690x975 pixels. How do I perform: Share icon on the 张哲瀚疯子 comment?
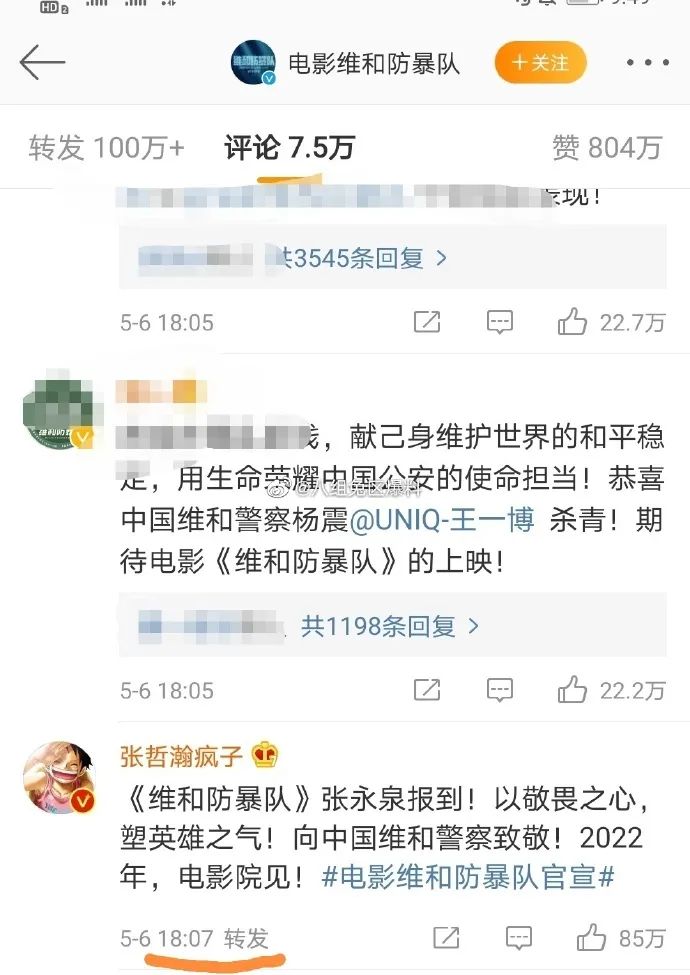(446, 937)
